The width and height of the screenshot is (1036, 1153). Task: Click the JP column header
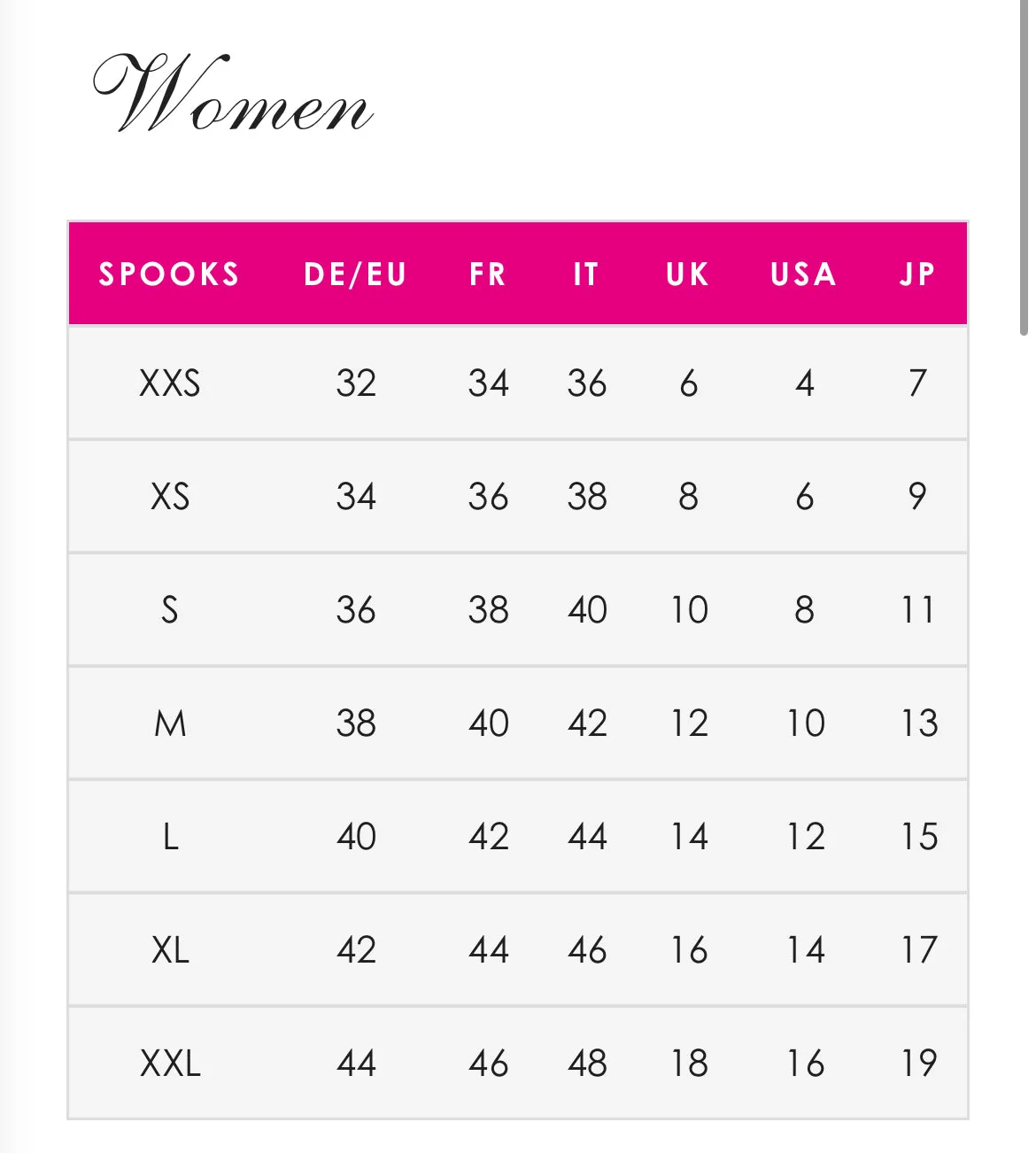tap(918, 275)
